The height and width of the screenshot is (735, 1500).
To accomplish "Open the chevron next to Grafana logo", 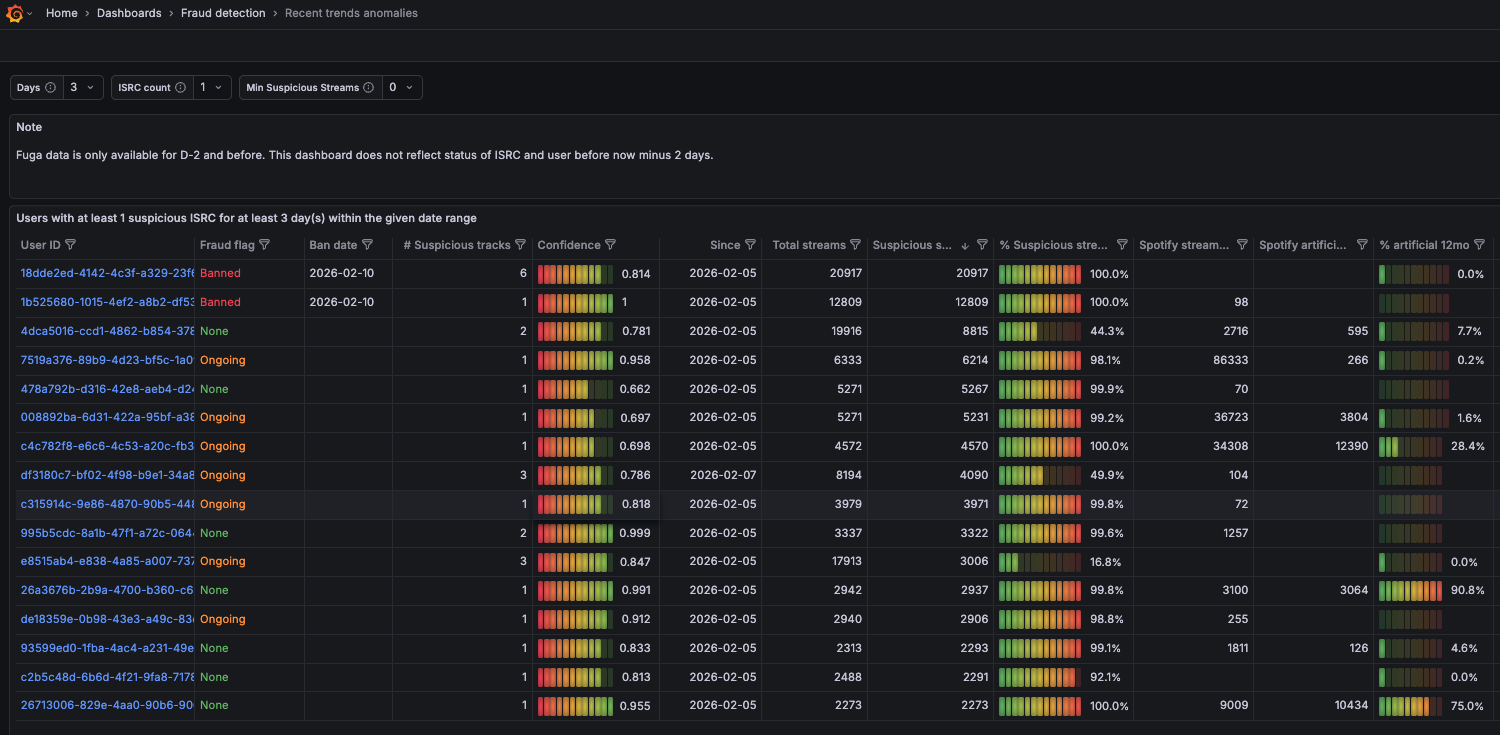I will (30, 14).
